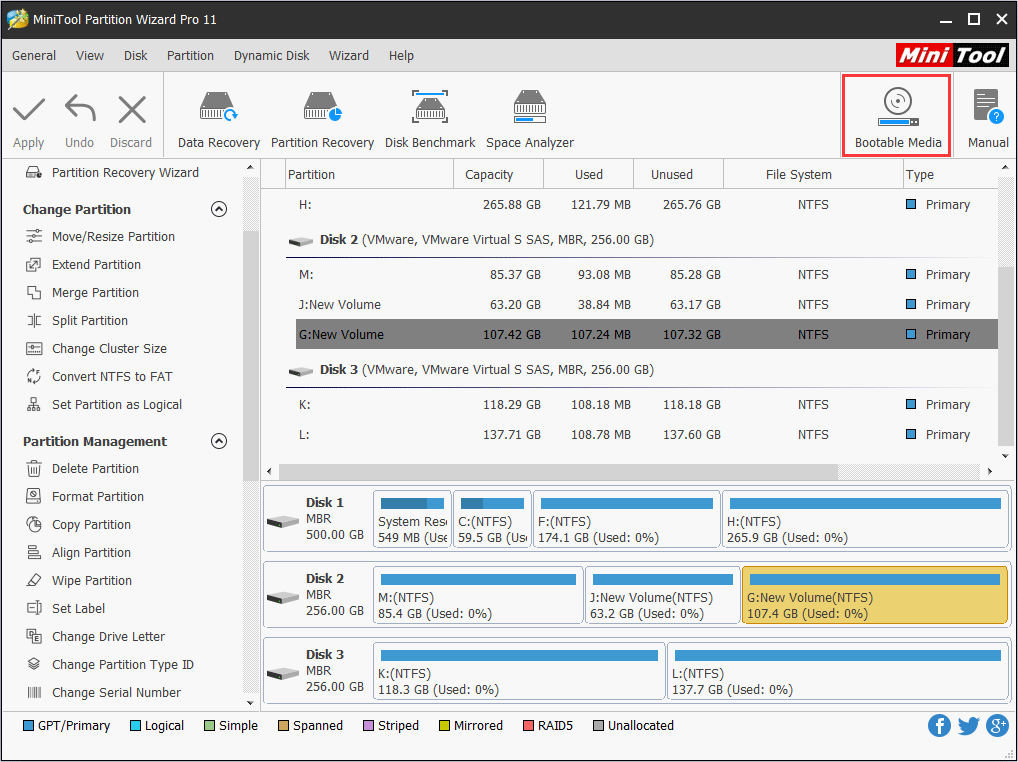
Task: Sort by File System column header
Action: [x=813, y=175]
